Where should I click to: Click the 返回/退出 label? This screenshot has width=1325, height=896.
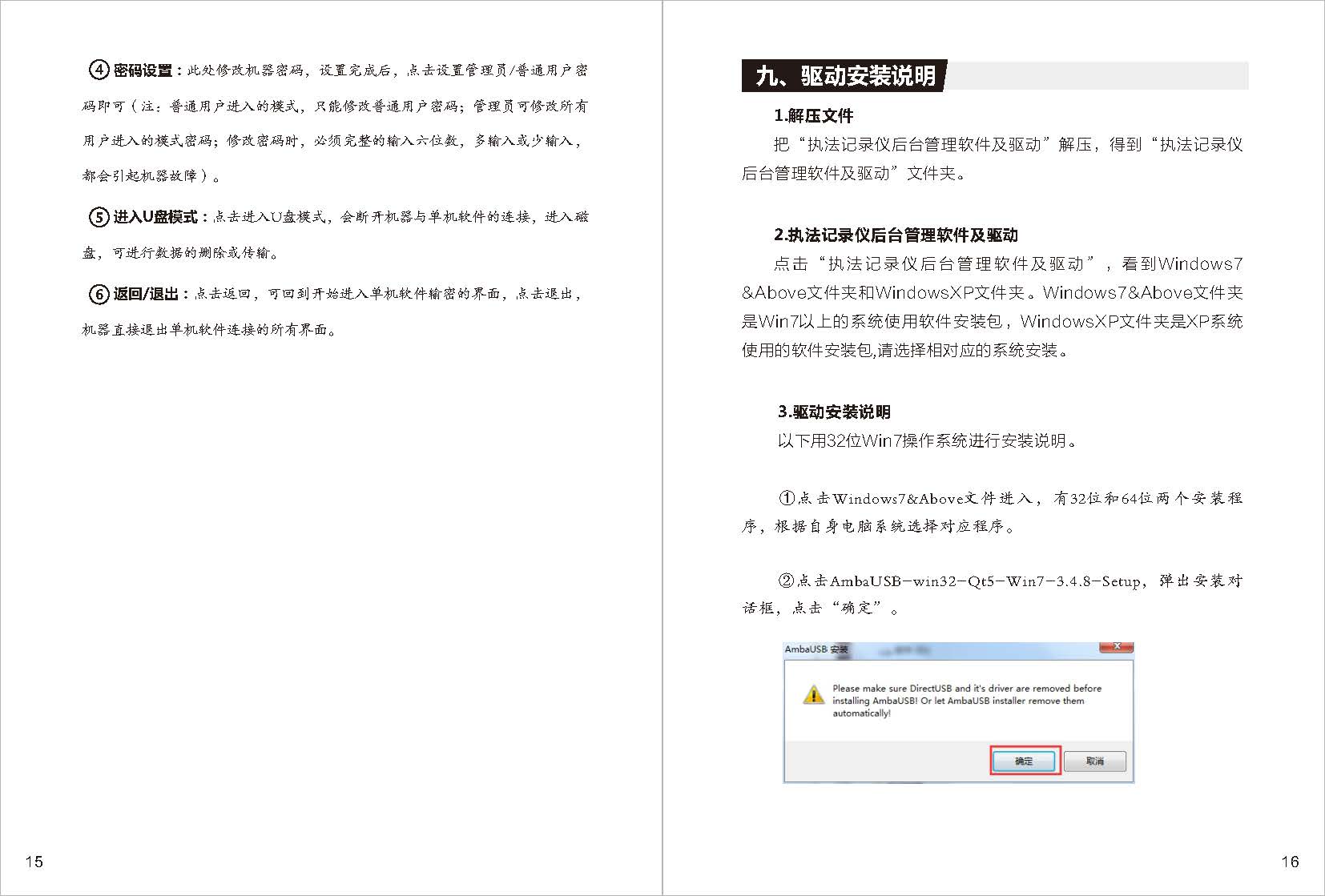[x=146, y=294]
